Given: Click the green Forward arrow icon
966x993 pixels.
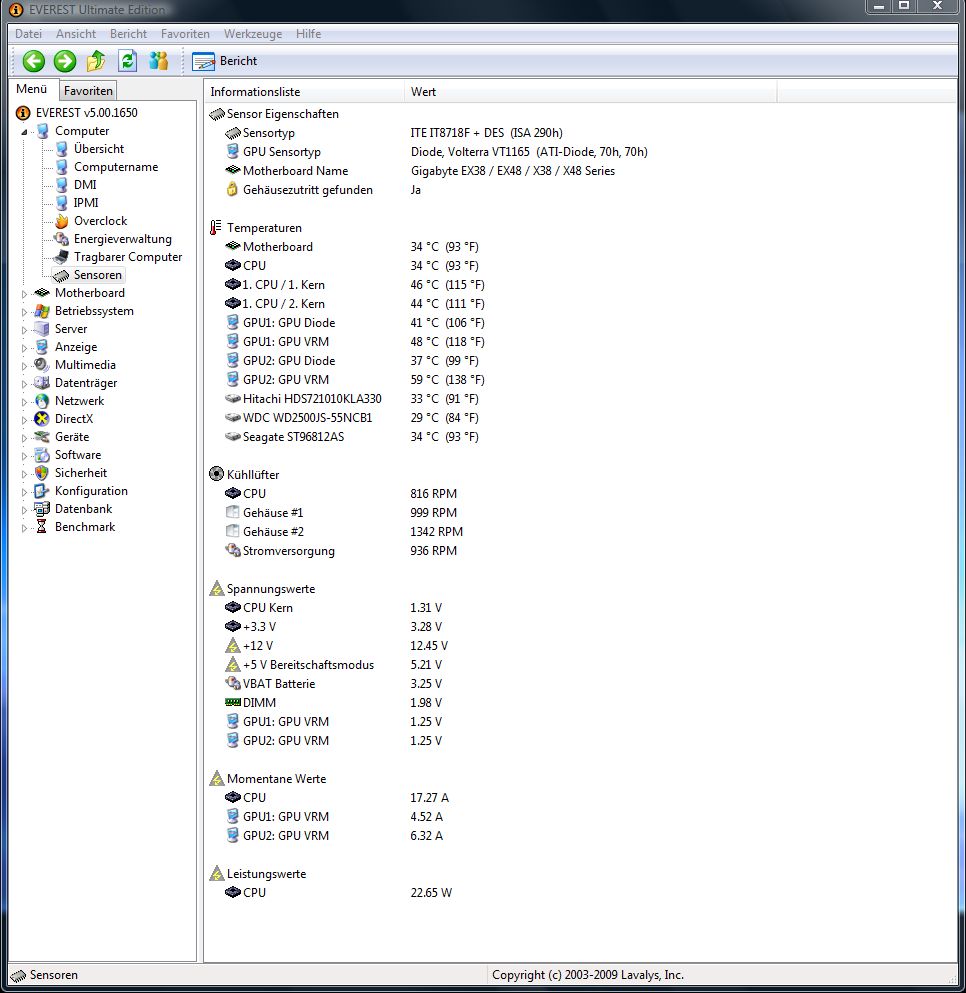Looking at the screenshot, I should coord(65,61).
